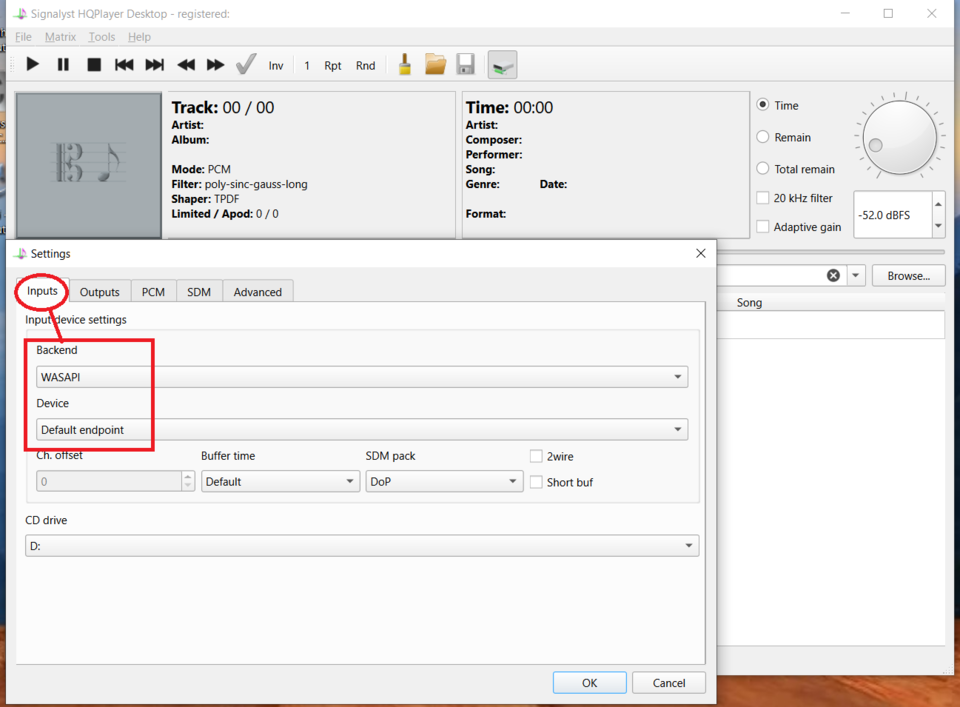Screen dimensions: 960x707
Task: Switch to the Advanced tab
Action: point(258,292)
